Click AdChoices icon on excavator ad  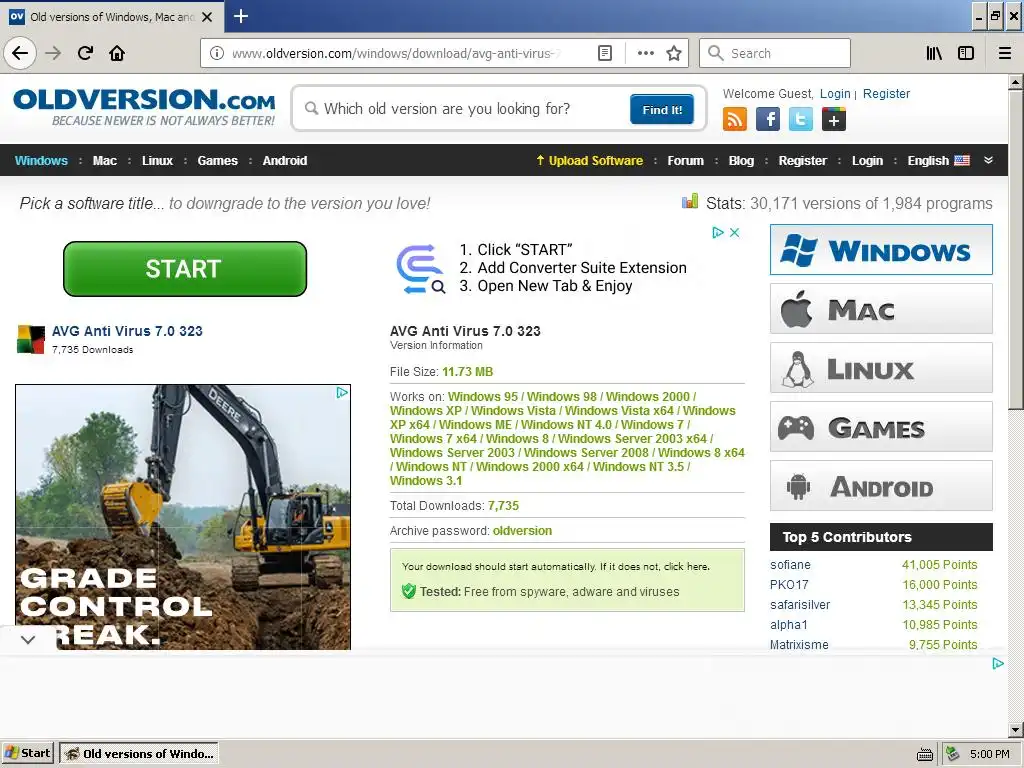[x=342, y=392]
